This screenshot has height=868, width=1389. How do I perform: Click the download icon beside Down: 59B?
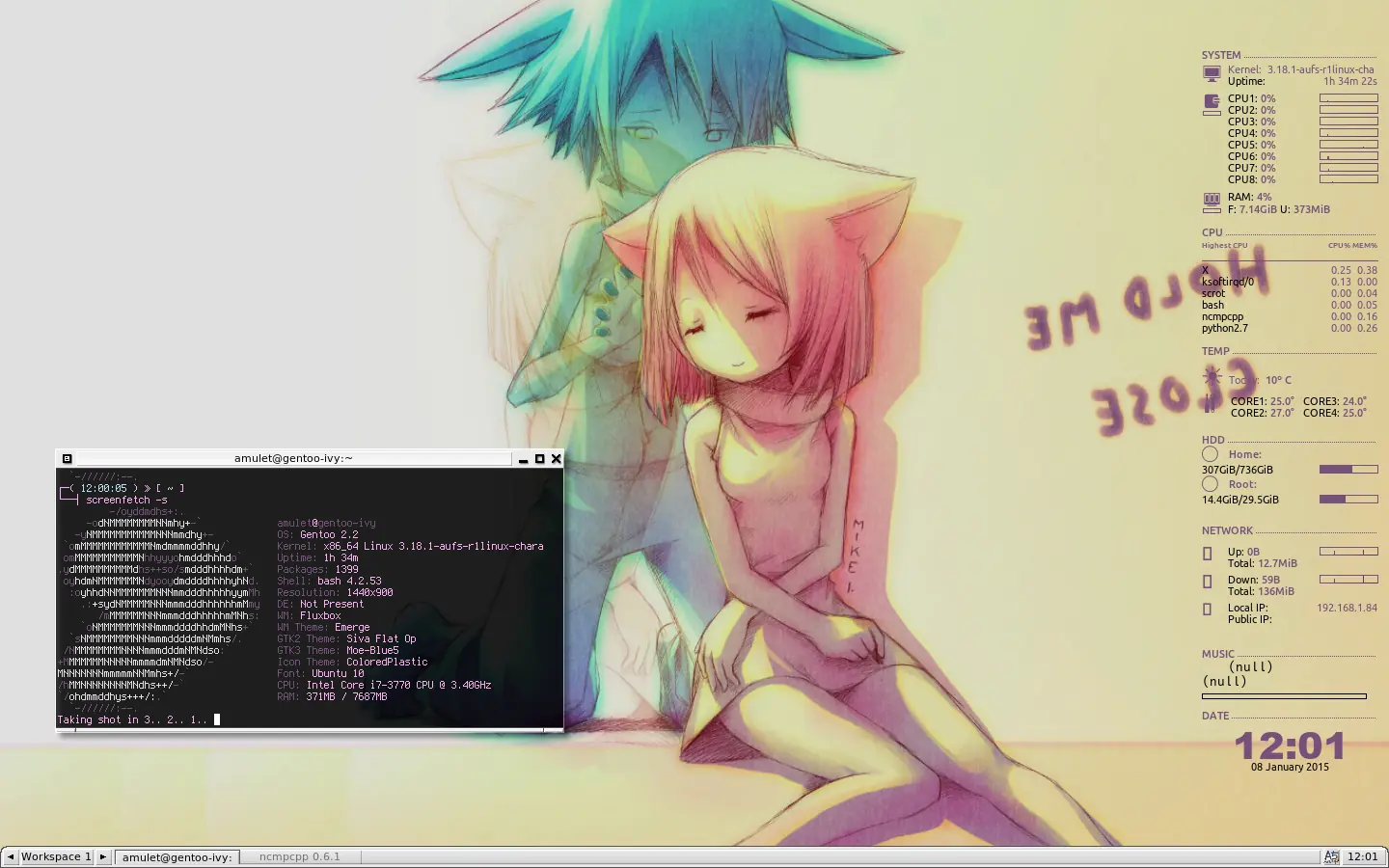[1207, 582]
